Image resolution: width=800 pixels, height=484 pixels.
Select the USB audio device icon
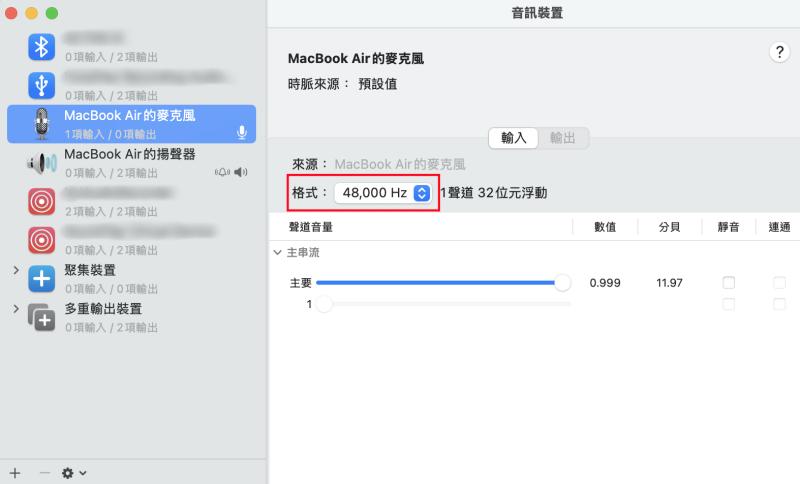tap(41, 85)
